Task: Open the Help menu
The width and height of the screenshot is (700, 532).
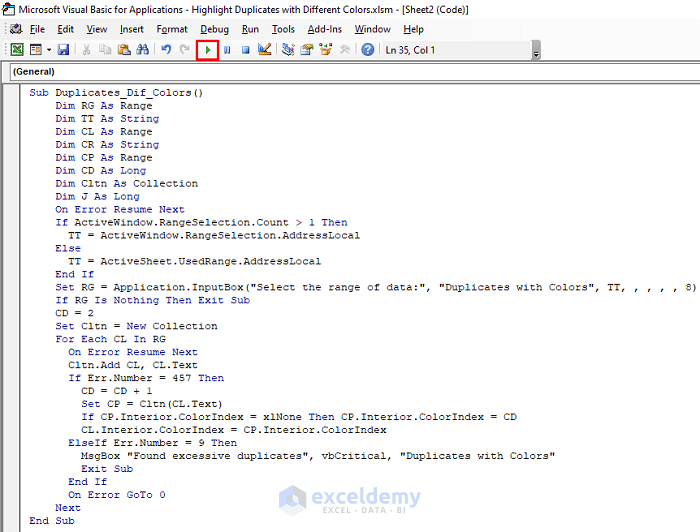Action: (413, 29)
